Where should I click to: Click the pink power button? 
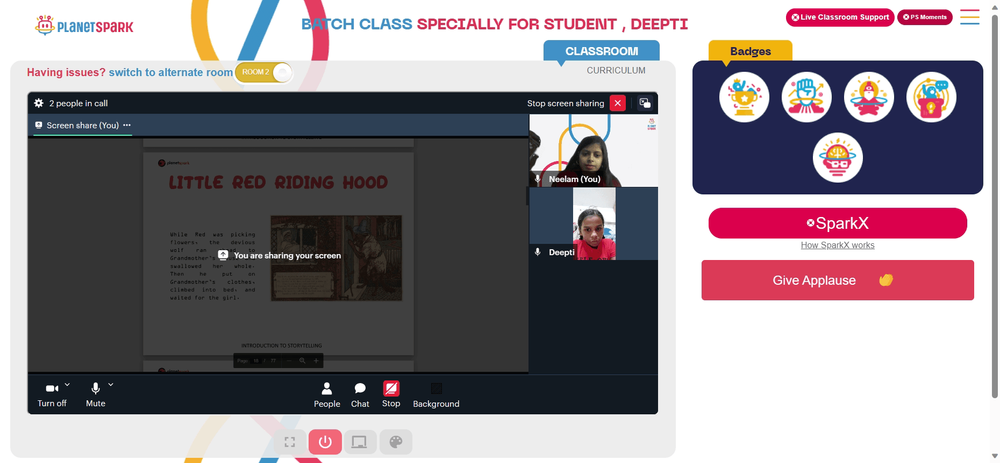[x=325, y=442]
